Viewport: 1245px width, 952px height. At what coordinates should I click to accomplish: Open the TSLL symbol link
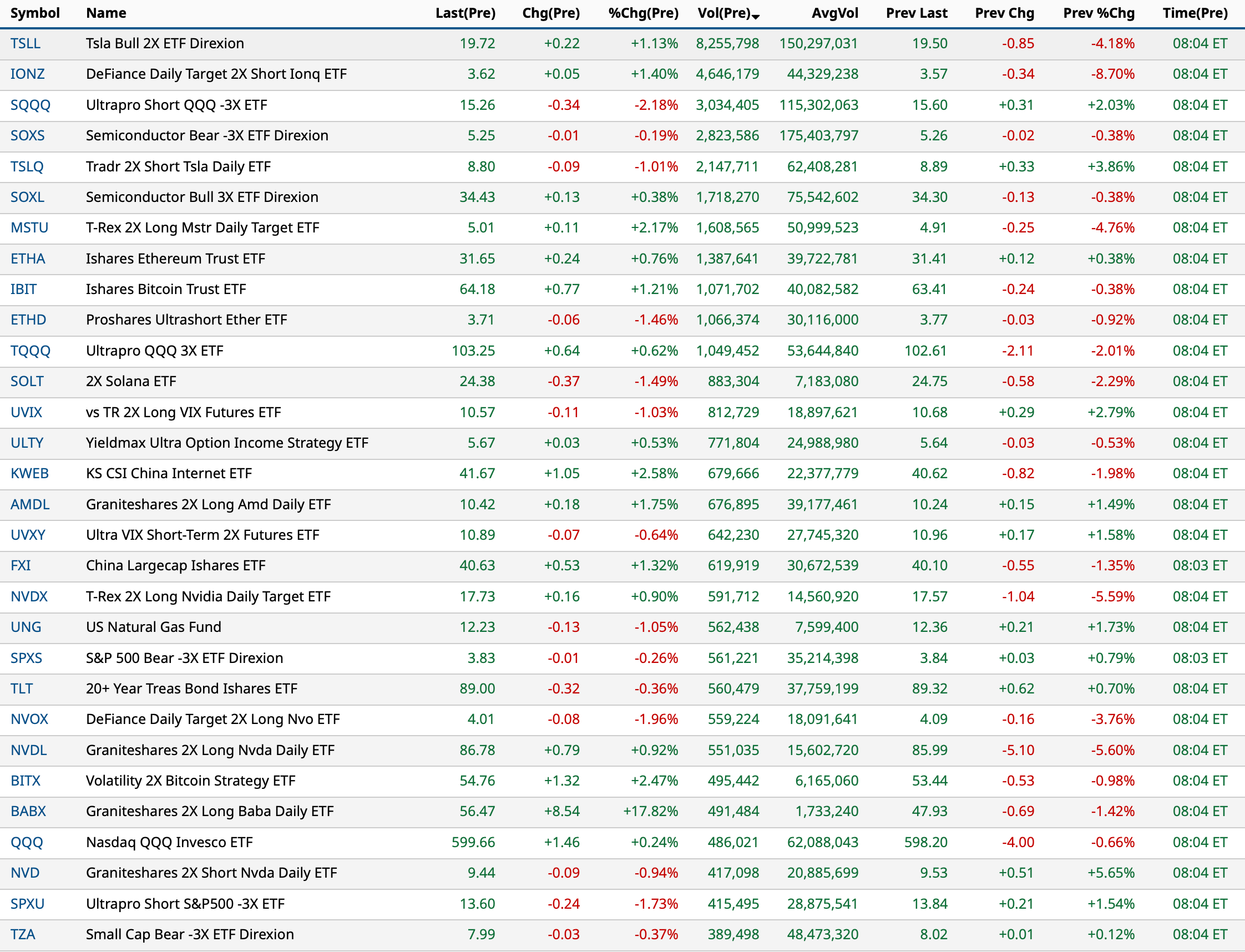pyautogui.click(x=26, y=44)
